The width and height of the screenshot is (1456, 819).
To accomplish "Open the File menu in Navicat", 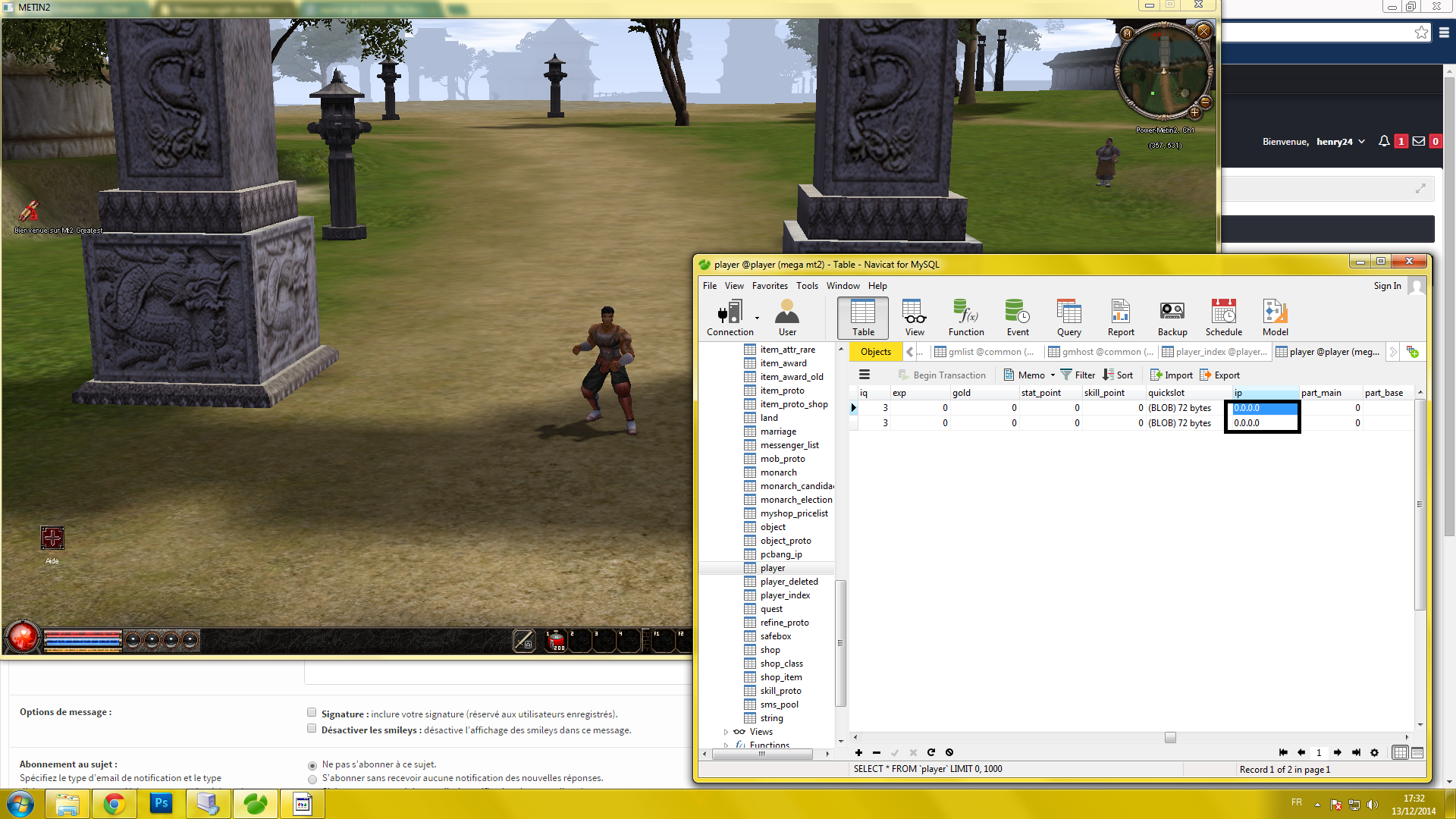I will click(x=710, y=286).
